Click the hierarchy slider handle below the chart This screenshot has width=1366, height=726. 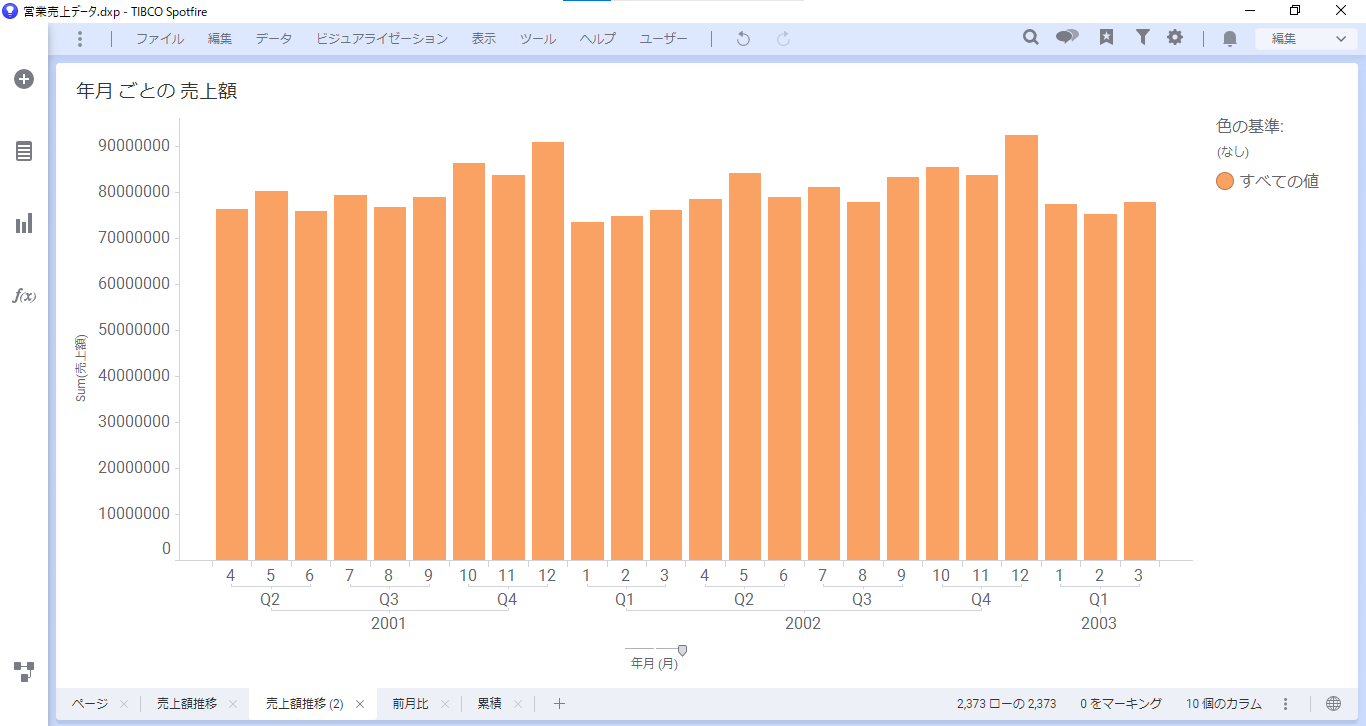pyautogui.click(x=682, y=650)
